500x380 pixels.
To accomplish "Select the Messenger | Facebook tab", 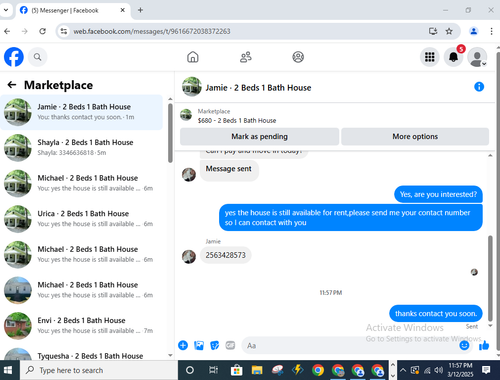I will point(73,10).
